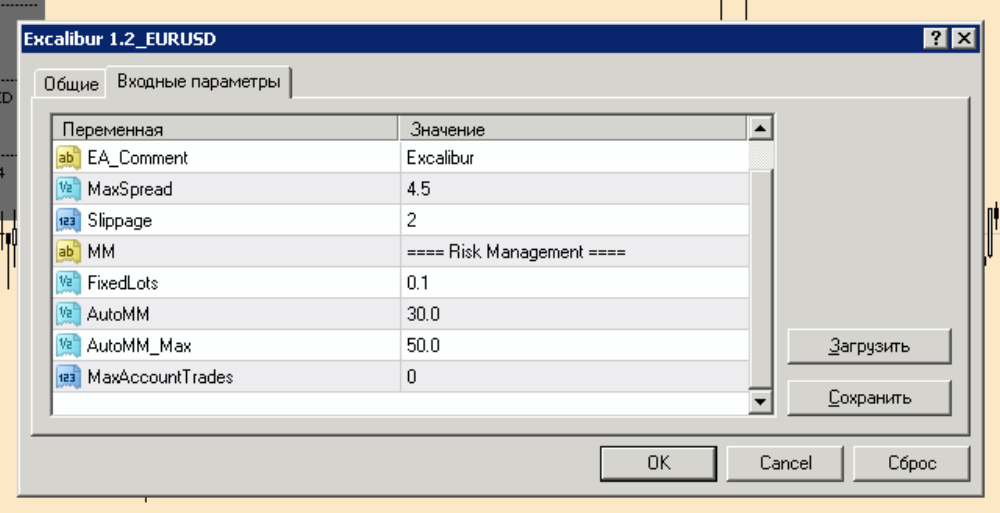Click the string icon beside EA_Comment

click(68, 158)
